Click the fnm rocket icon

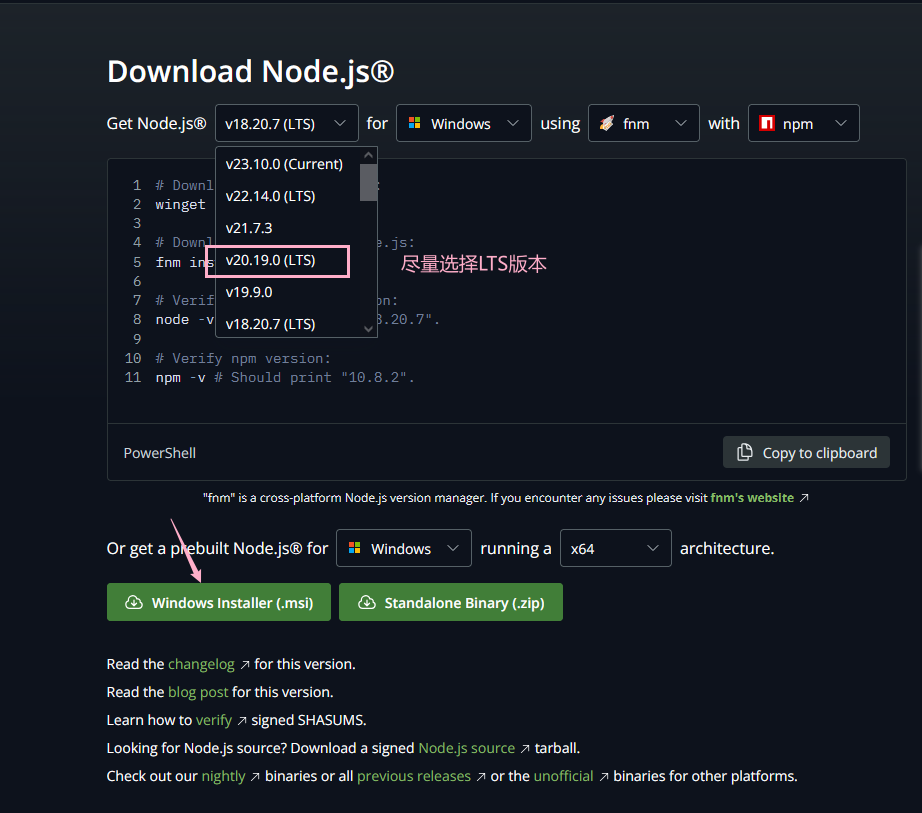[607, 123]
